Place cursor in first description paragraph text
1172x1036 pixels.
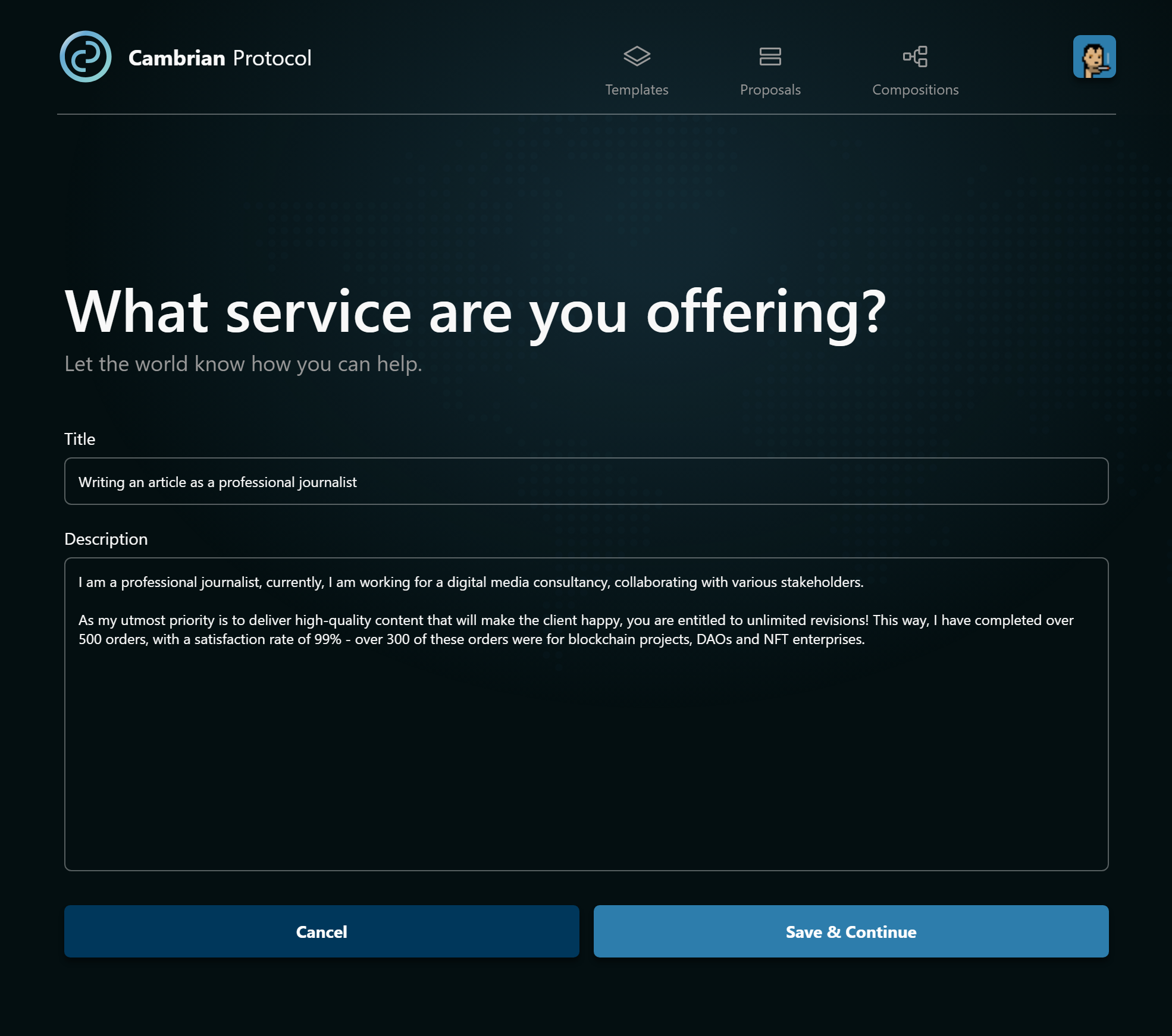(470, 582)
